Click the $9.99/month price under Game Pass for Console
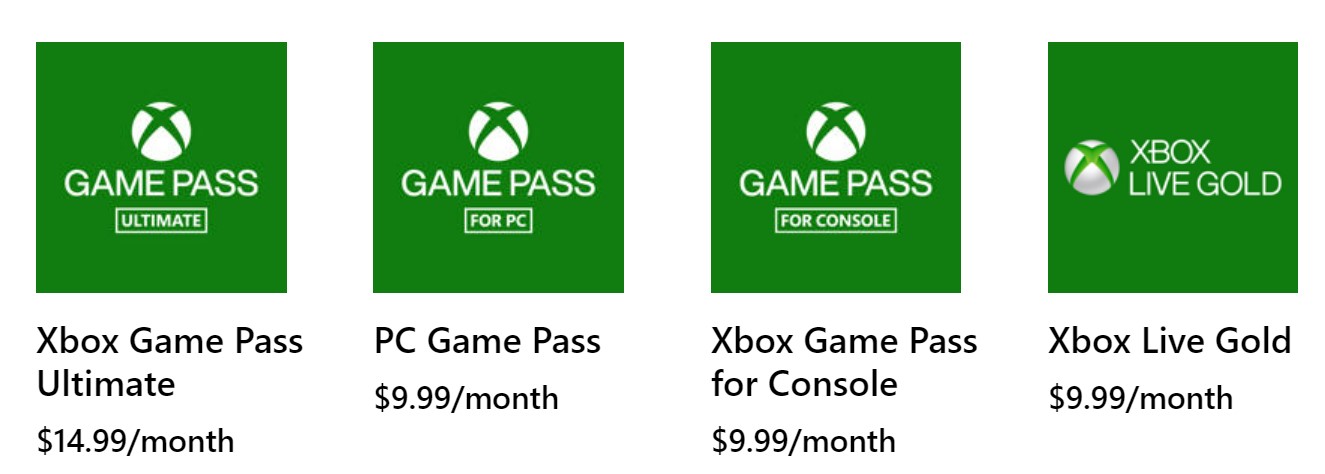The height and width of the screenshot is (474, 1325). click(804, 440)
